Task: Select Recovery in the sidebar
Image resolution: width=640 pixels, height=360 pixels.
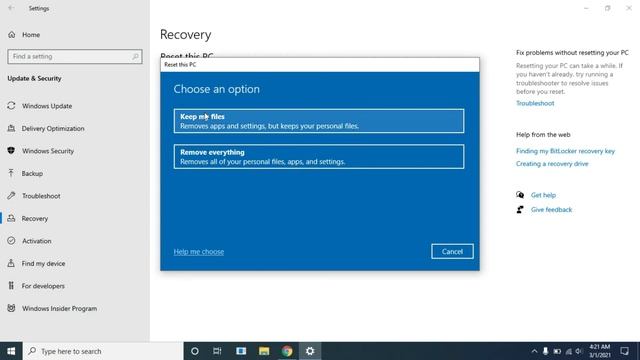Action: point(35,219)
